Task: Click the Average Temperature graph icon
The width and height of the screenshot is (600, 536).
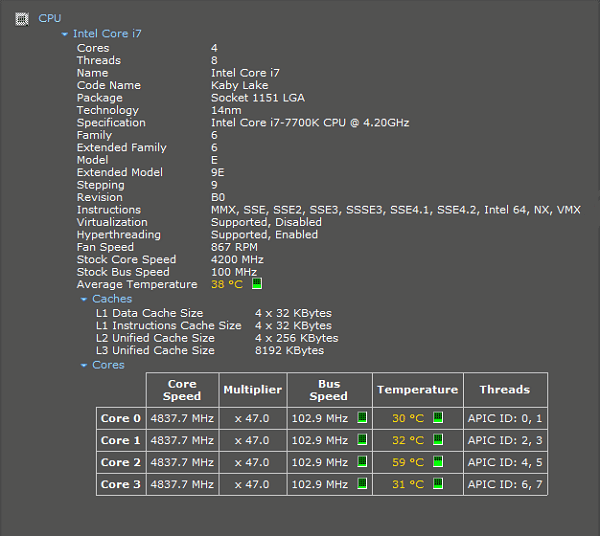Action: (257, 284)
